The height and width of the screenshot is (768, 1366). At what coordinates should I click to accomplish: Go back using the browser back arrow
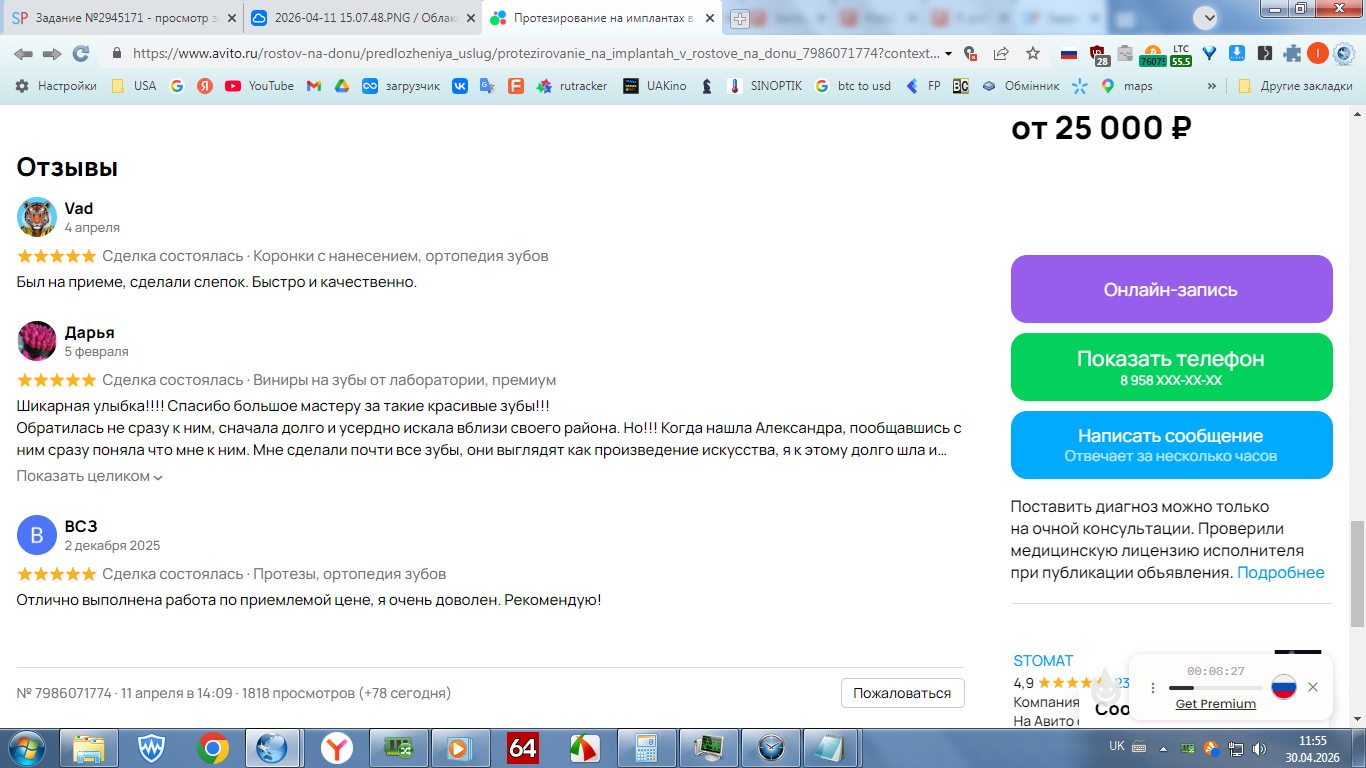(23, 53)
